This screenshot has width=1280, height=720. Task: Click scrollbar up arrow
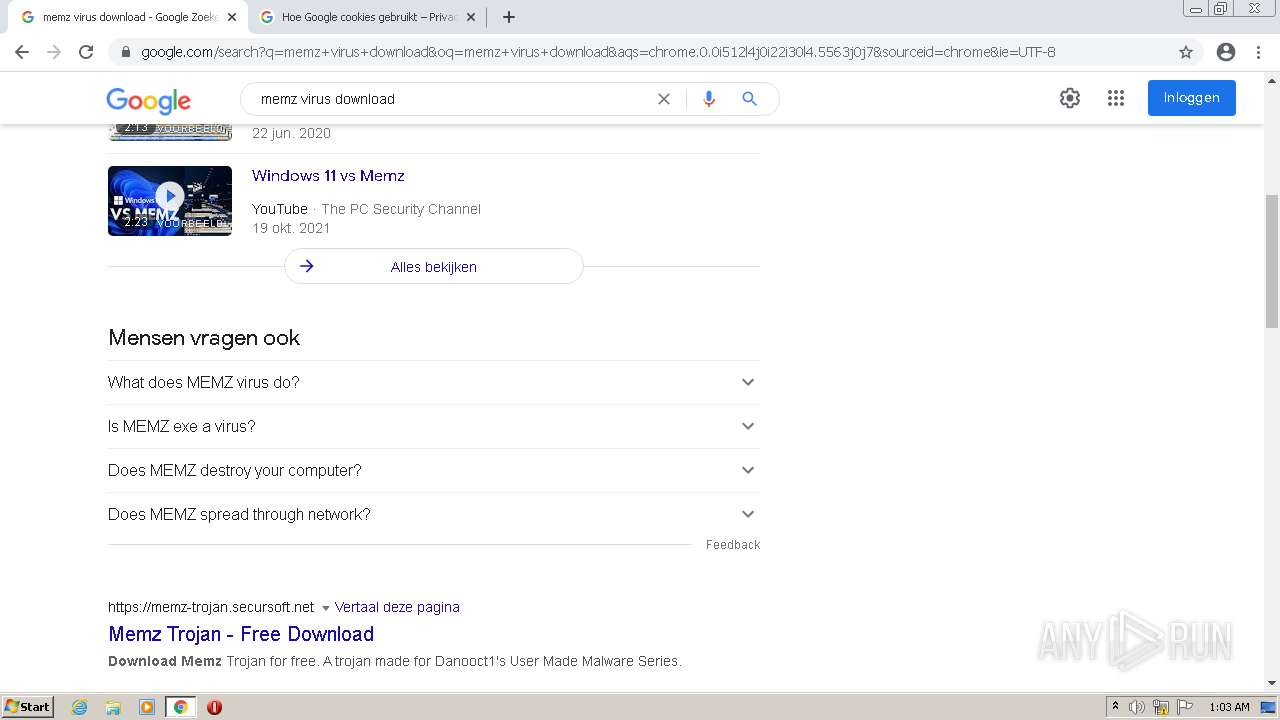[x=1272, y=80]
